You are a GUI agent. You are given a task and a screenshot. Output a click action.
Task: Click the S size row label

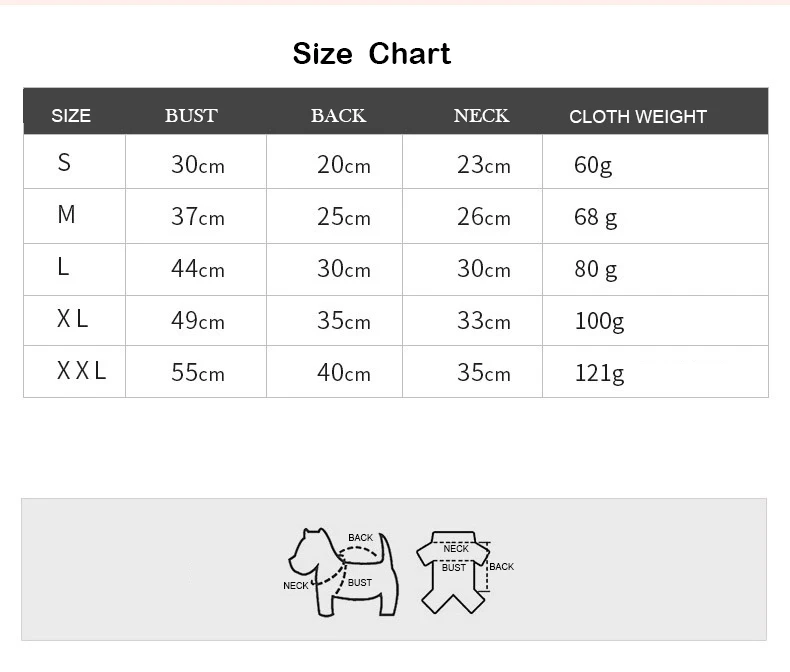pos(65,163)
